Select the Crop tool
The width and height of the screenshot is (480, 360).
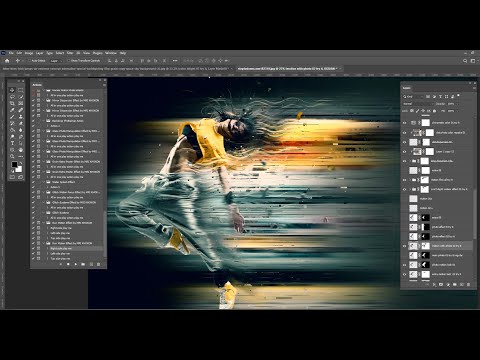(x=12, y=103)
